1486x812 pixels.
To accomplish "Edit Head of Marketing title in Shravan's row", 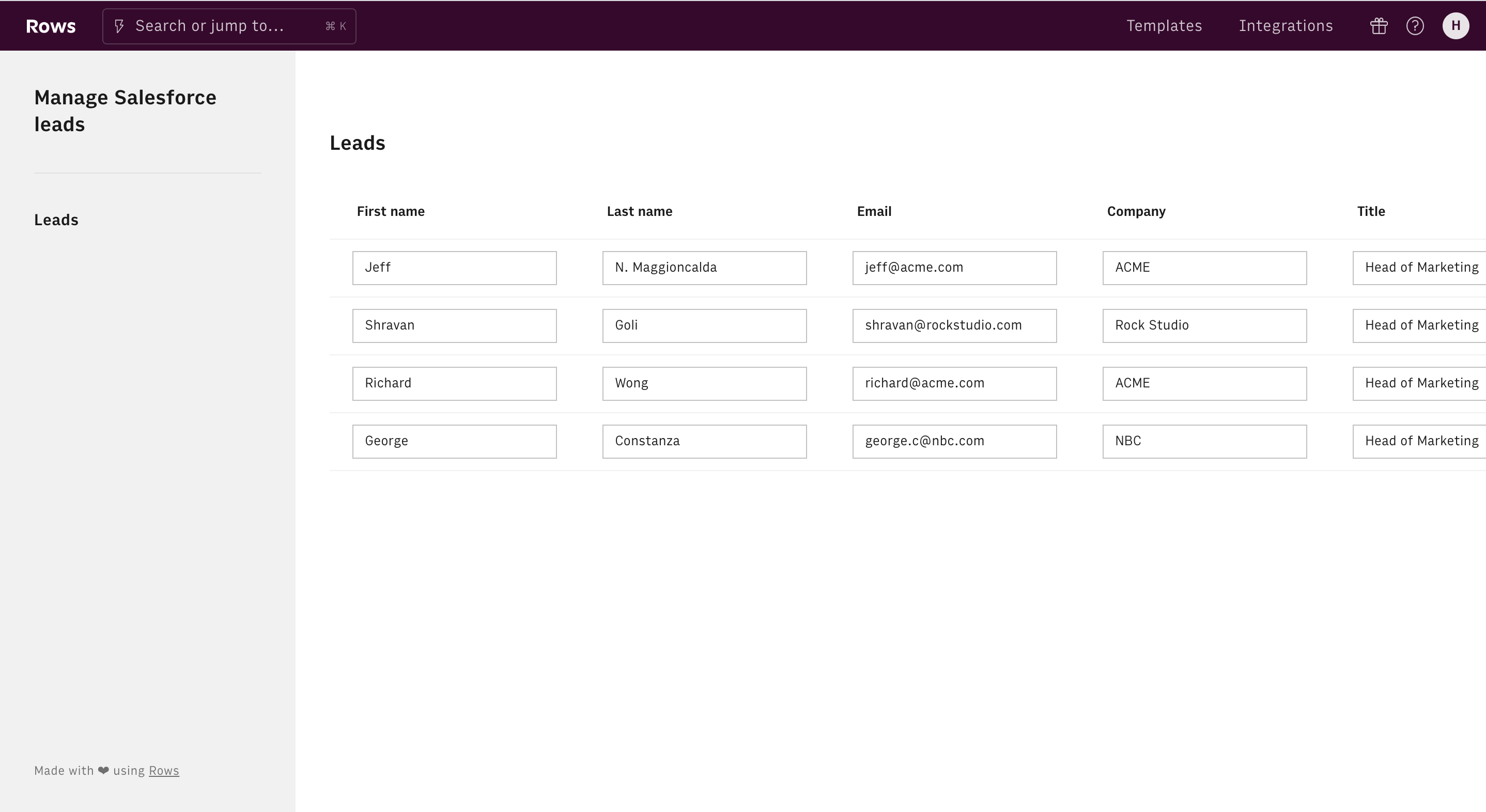I will 1419,326.
